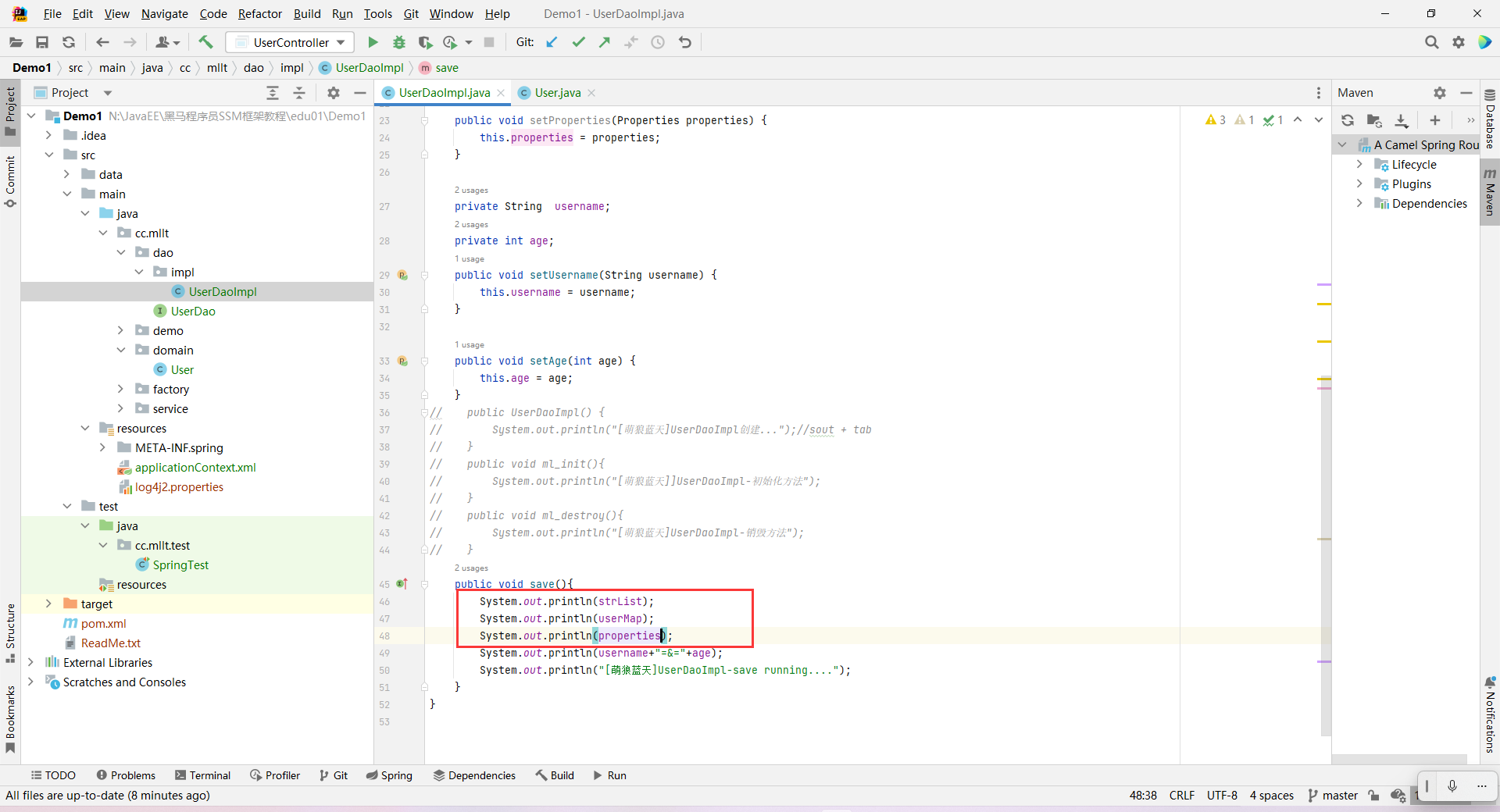Collapse all in Project panel toolbar

pyautogui.click(x=299, y=93)
